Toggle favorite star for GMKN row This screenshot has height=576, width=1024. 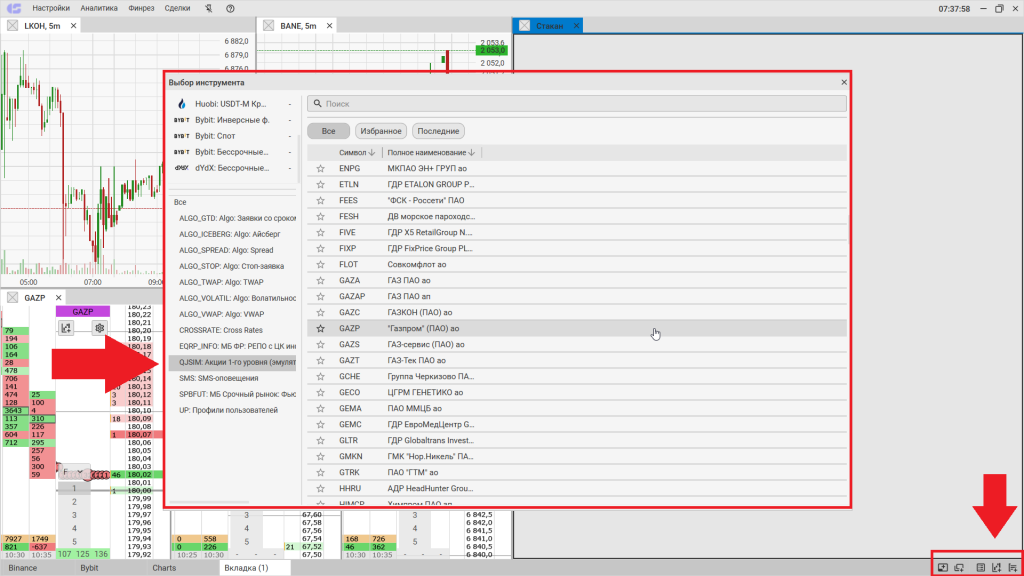[321, 455]
